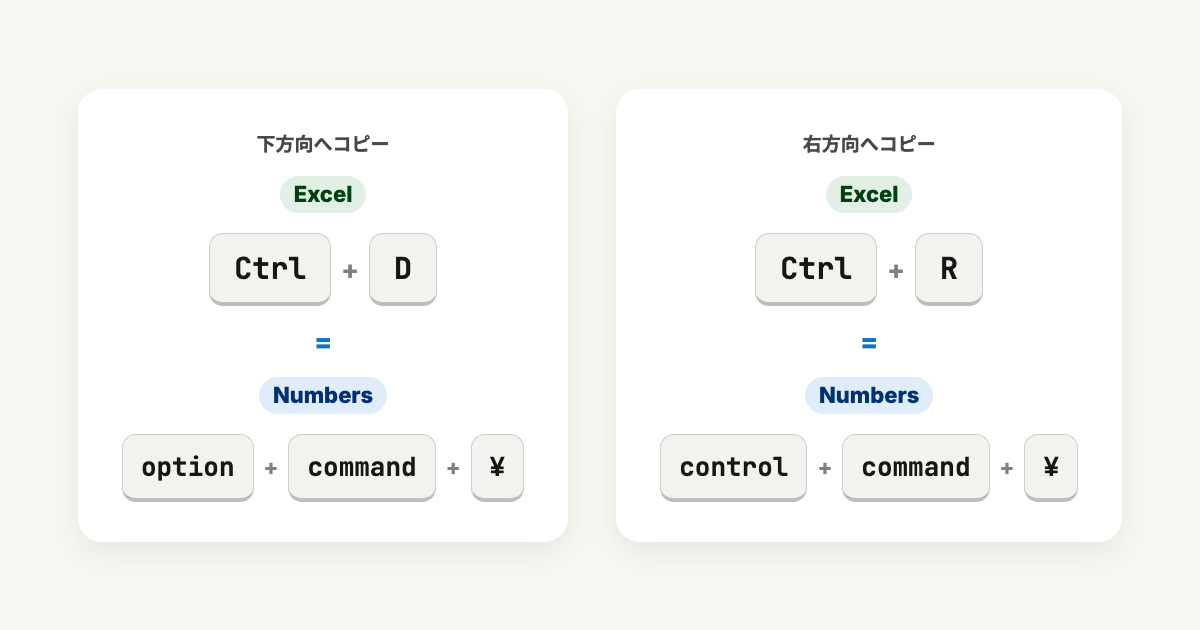Click the R key

[x=949, y=269]
